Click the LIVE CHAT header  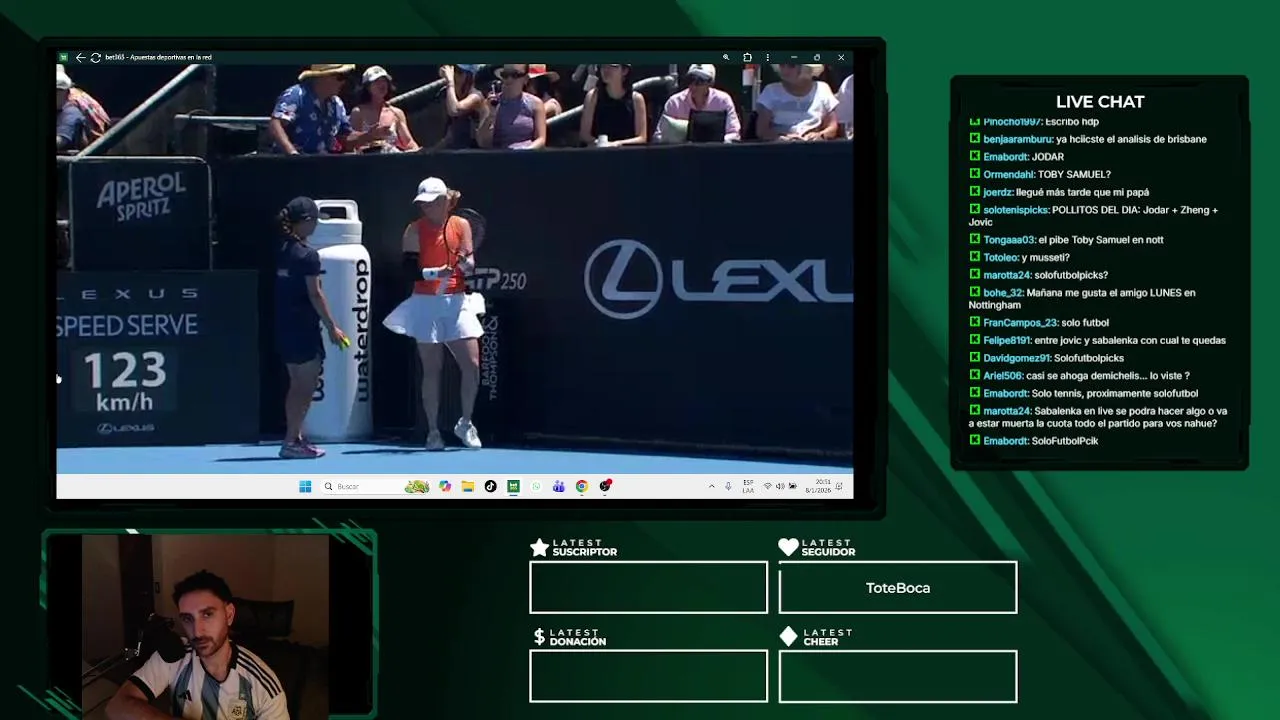coord(1100,102)
